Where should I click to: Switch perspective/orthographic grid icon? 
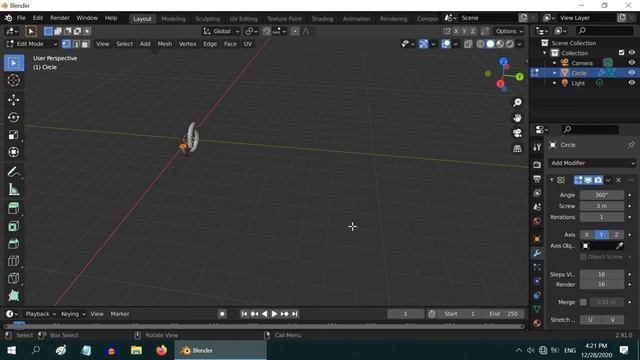[x=517, y=149]
